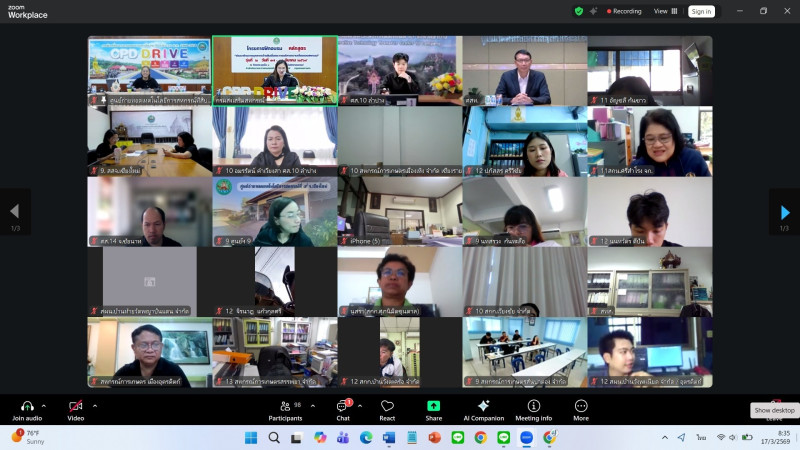Open the More options menu

[581, 406]
